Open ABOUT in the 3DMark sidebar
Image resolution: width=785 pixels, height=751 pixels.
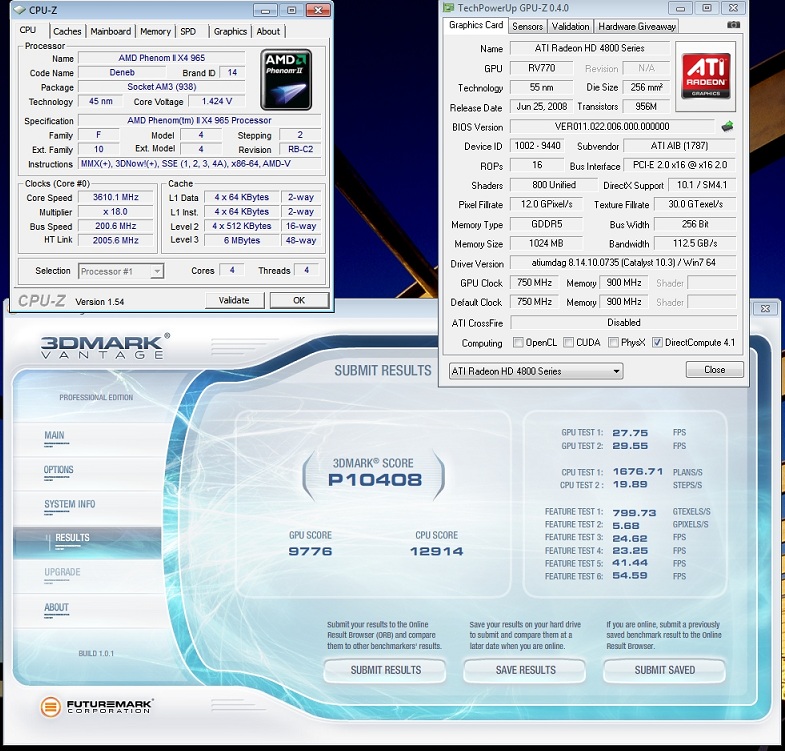56,607
